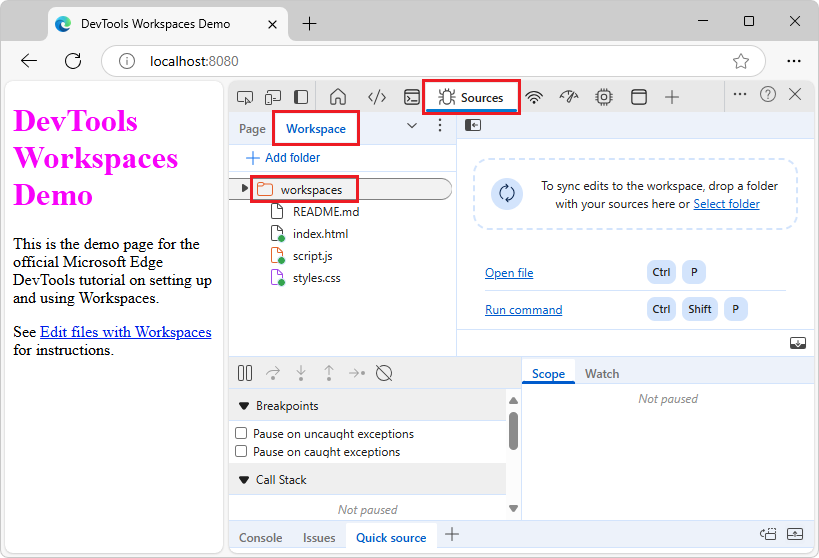819x558 pixels.
Task: Open the Memory tool icon
Action: click(x=604, y=97)
